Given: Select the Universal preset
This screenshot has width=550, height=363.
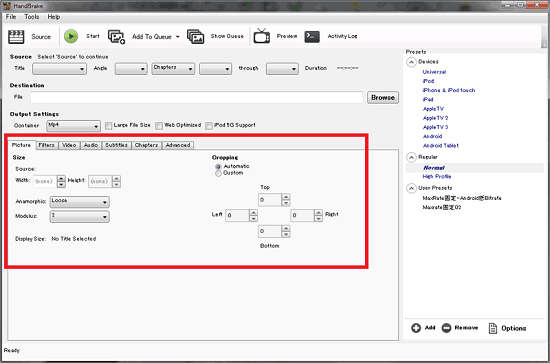Looking at the screenshot, I should (434, 72).
